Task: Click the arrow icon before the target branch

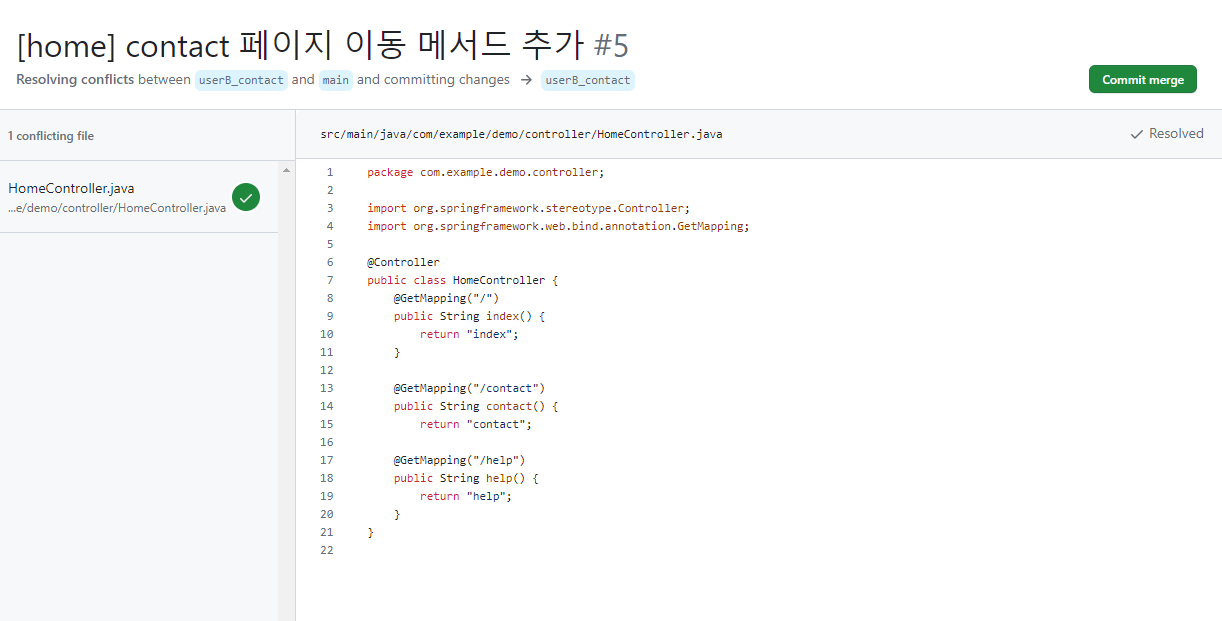Action: point(525,80)
